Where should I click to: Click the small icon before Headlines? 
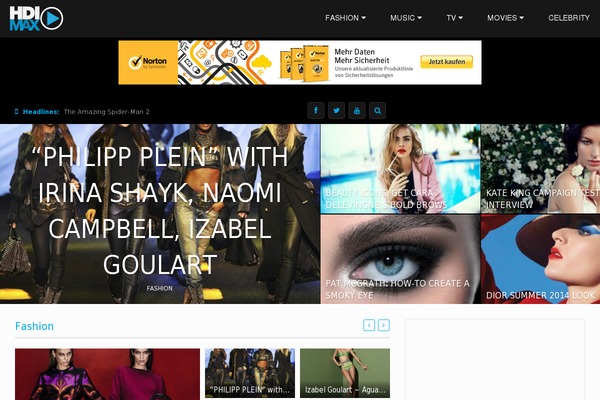pos(16,112)
